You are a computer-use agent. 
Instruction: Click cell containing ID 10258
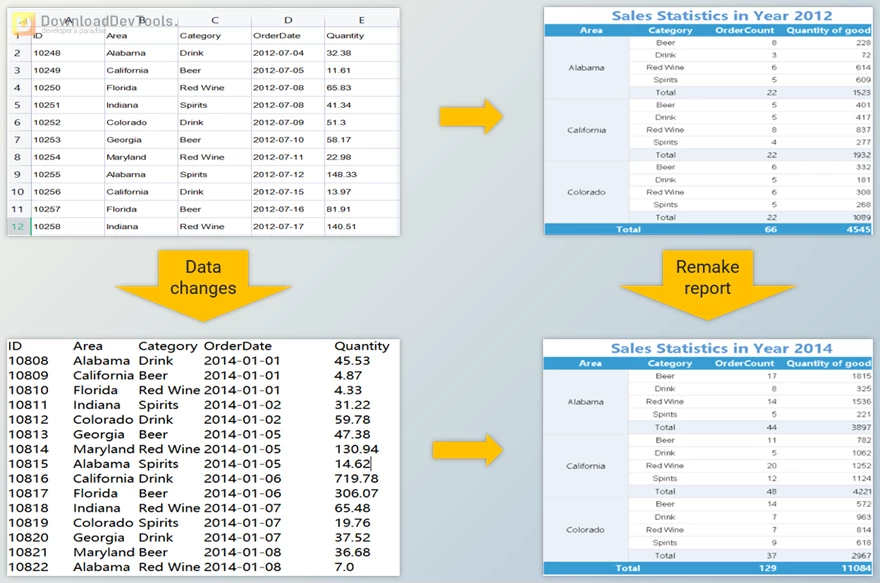pyautogui.click(x=67, y=226)
